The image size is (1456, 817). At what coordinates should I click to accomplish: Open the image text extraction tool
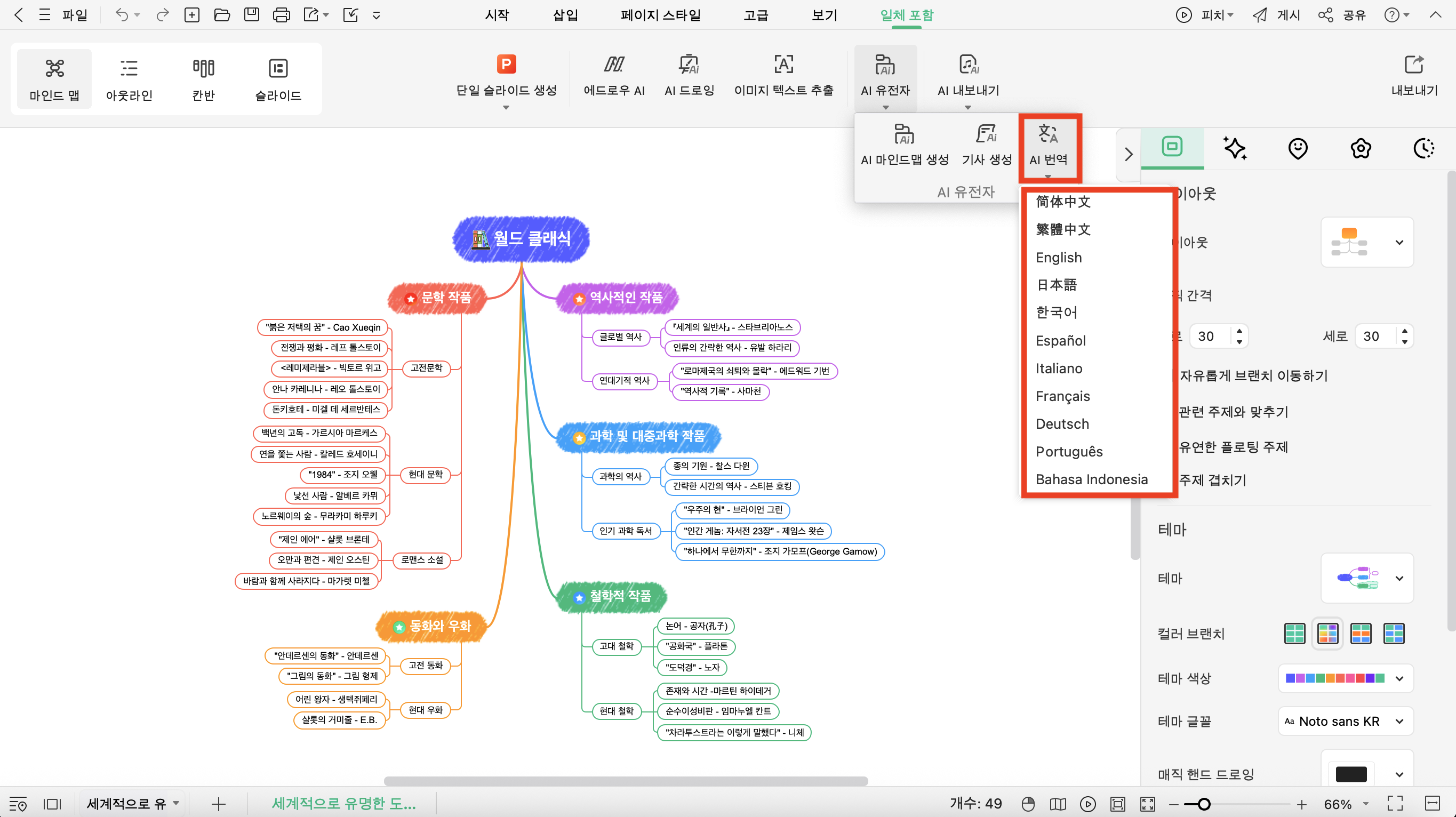[x=783, y=76]
